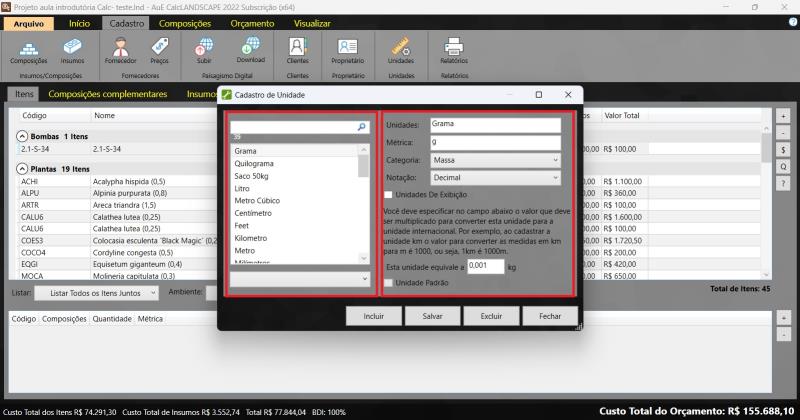800x420 pixels.
Task: Maximize the Cadastro de Unidade dialog
Action: point(538,94)
